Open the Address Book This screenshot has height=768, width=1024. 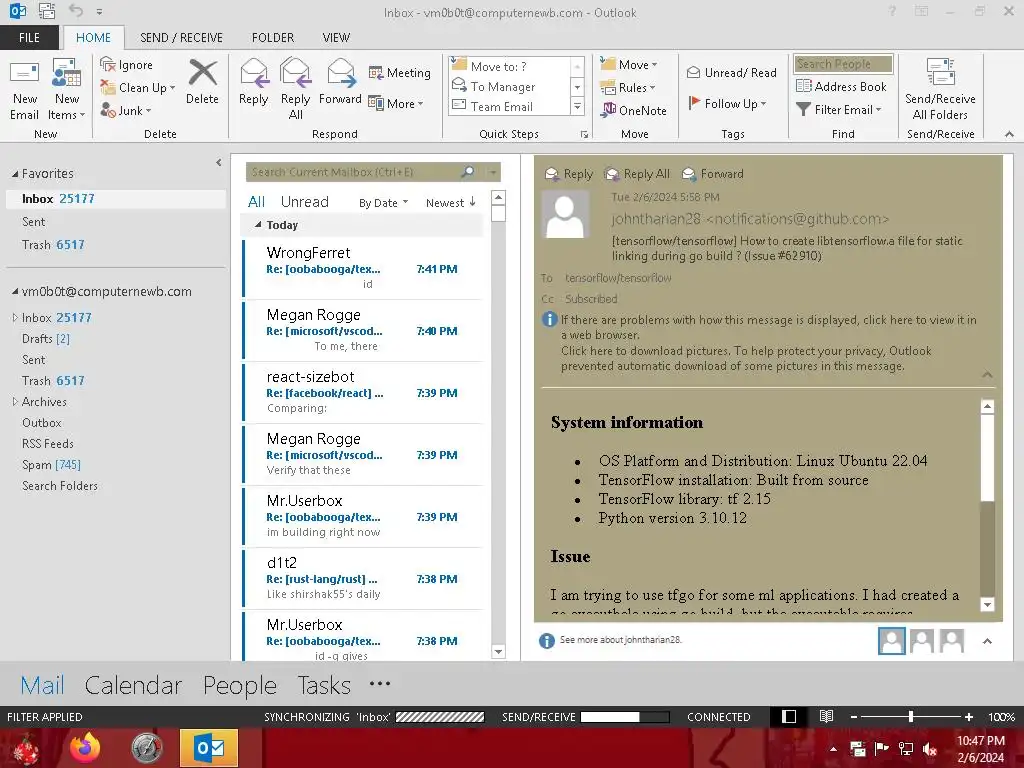tap(841, 86)
